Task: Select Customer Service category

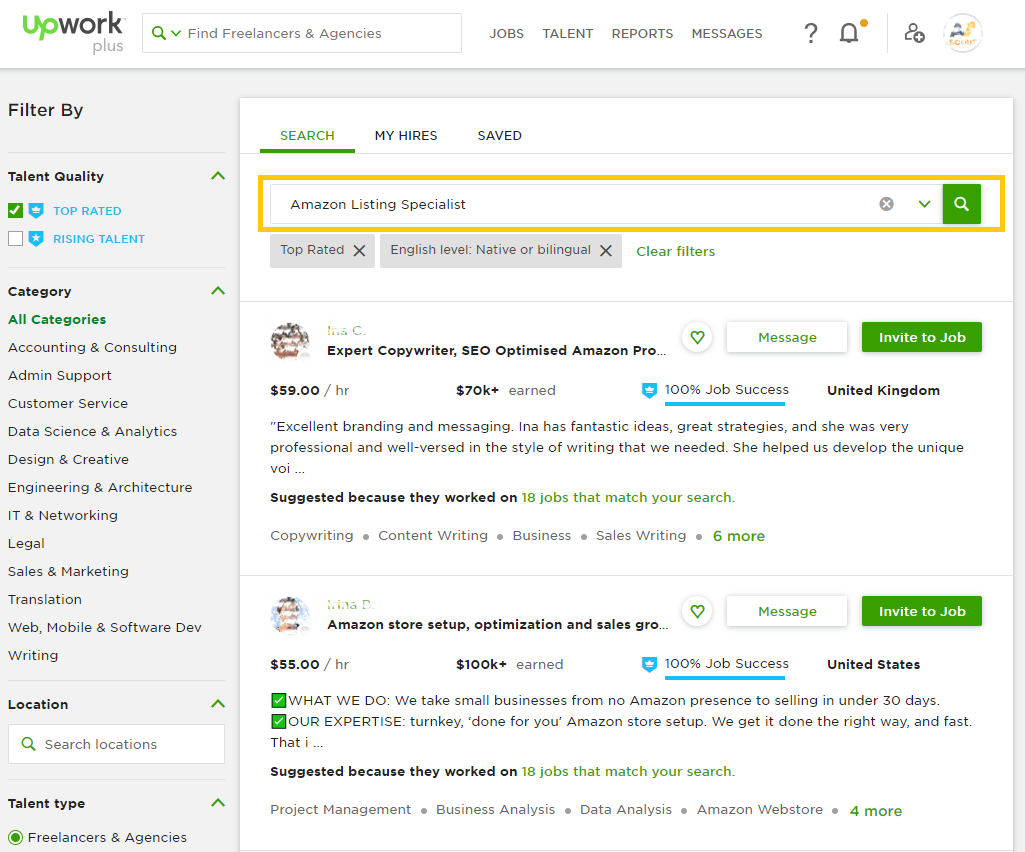Action: click(68, 403)
